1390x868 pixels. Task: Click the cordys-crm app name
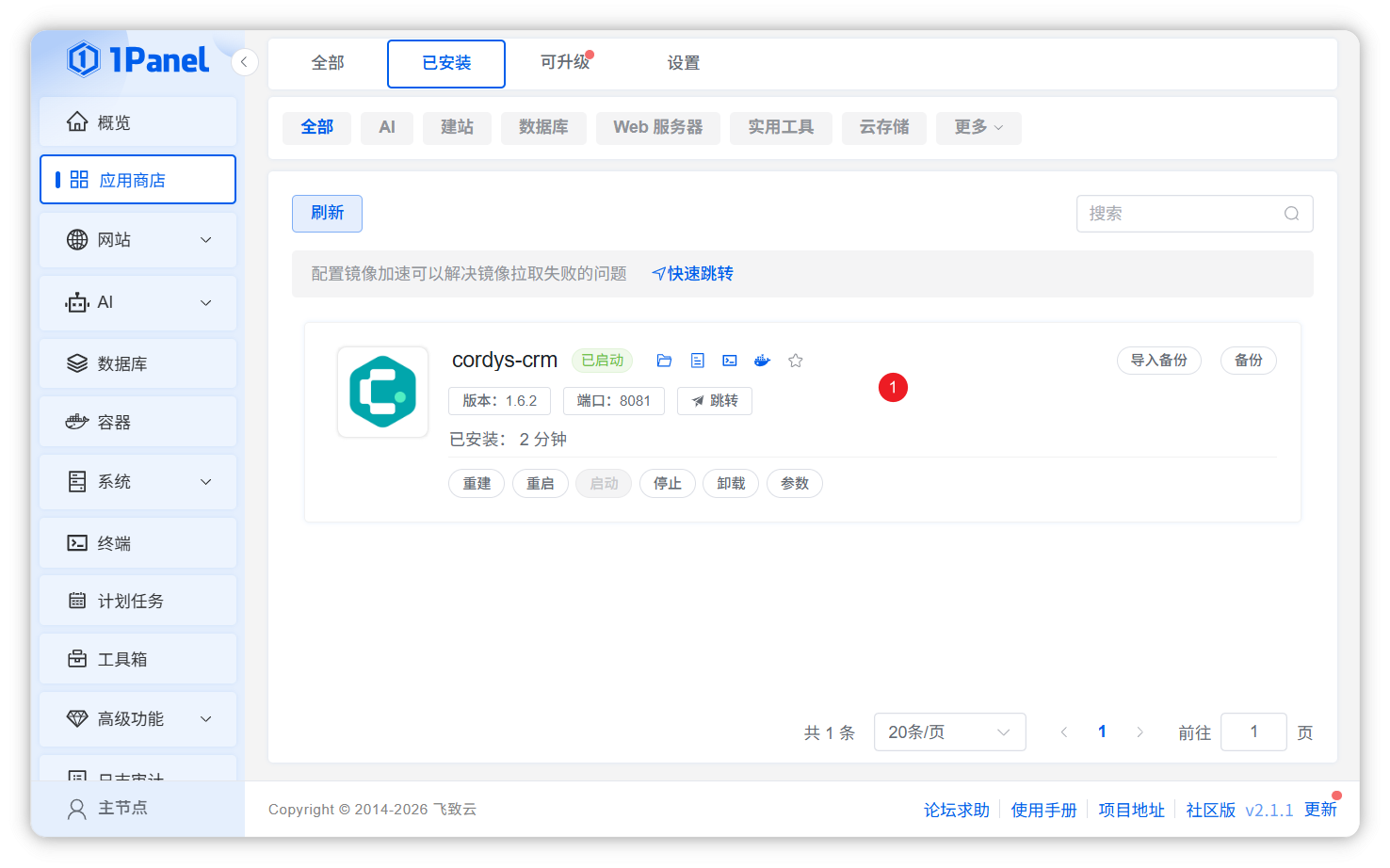(x=505, y=360)
